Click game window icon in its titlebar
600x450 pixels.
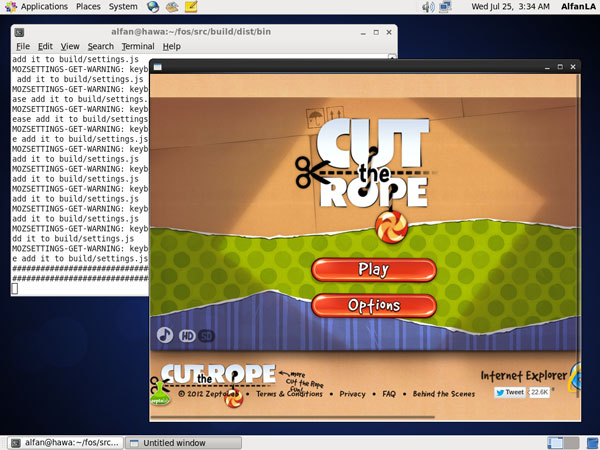[x=157, y=67]
